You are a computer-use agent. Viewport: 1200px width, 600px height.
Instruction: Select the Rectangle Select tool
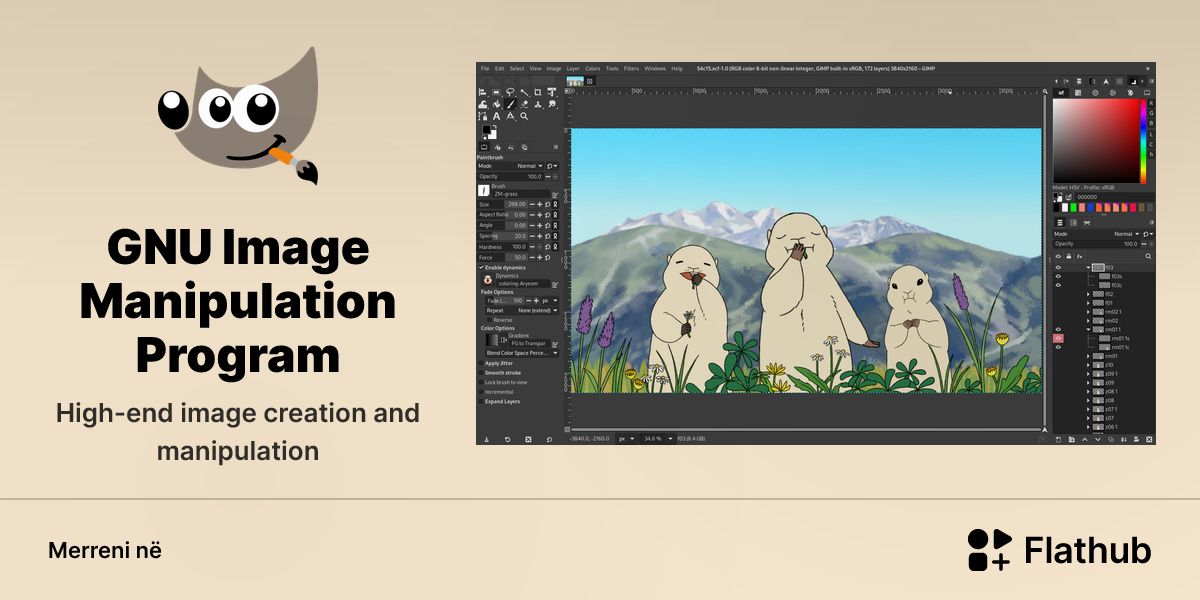(496, 92)
